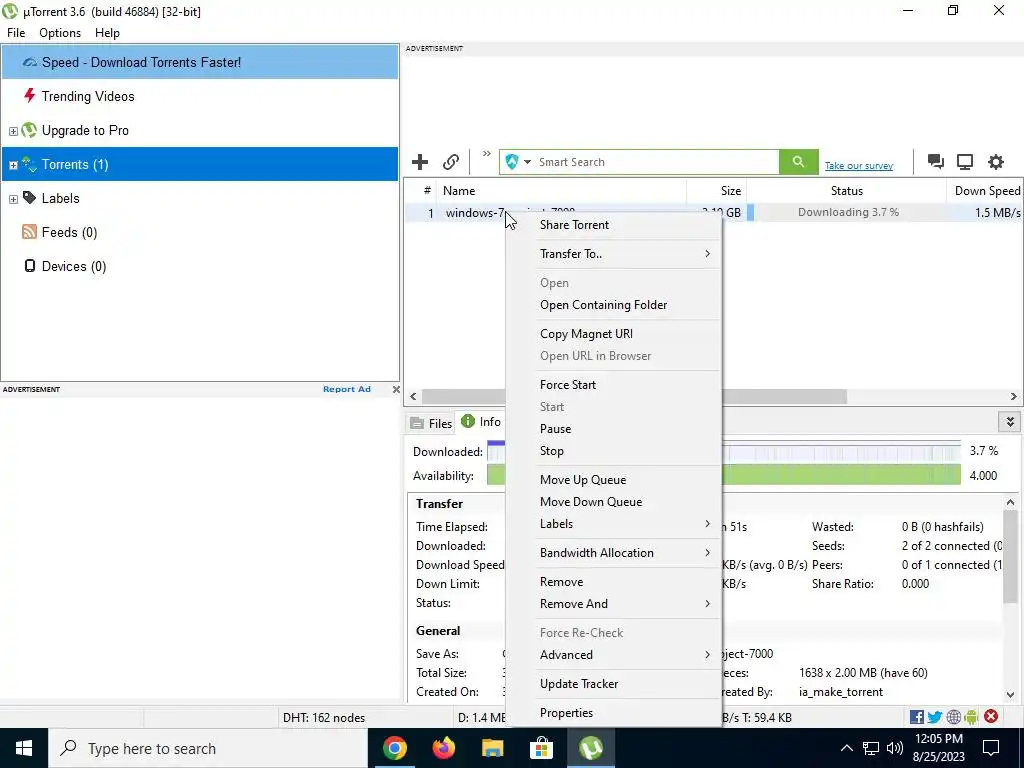Click the globe web icon in status bar
Viewport: 1024px width, 768px height.
953,717
